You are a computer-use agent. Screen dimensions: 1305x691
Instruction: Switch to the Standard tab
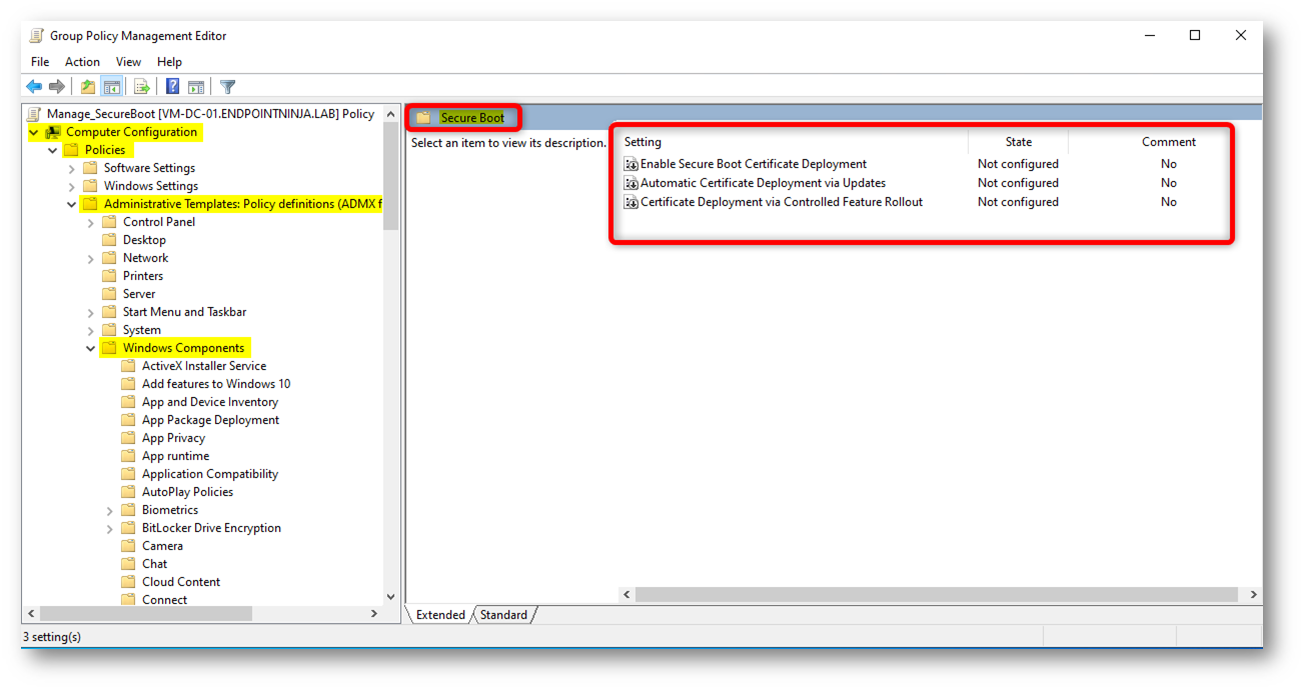click(503, 615)
